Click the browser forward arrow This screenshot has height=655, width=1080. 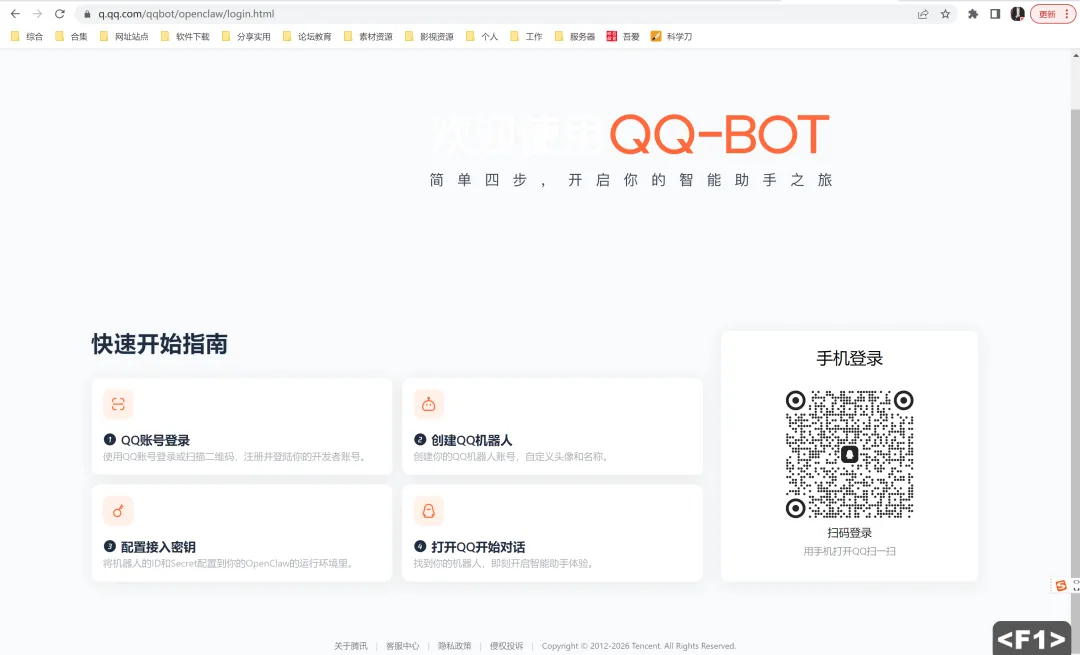click(x=37, y=14)
